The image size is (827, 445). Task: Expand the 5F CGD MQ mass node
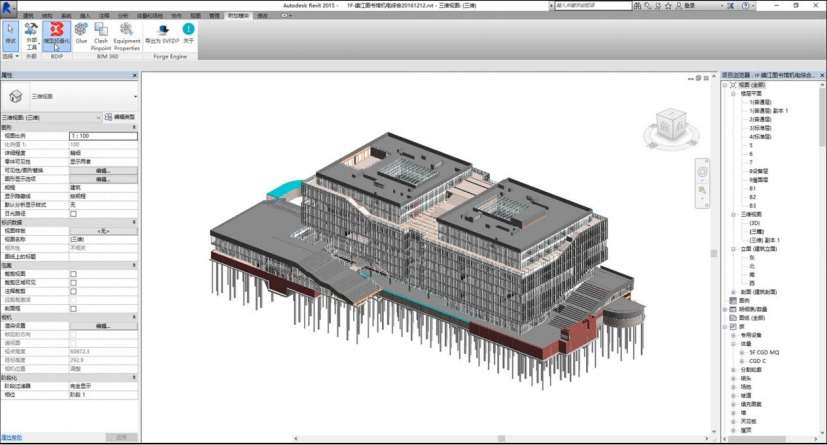click(742, 352)
